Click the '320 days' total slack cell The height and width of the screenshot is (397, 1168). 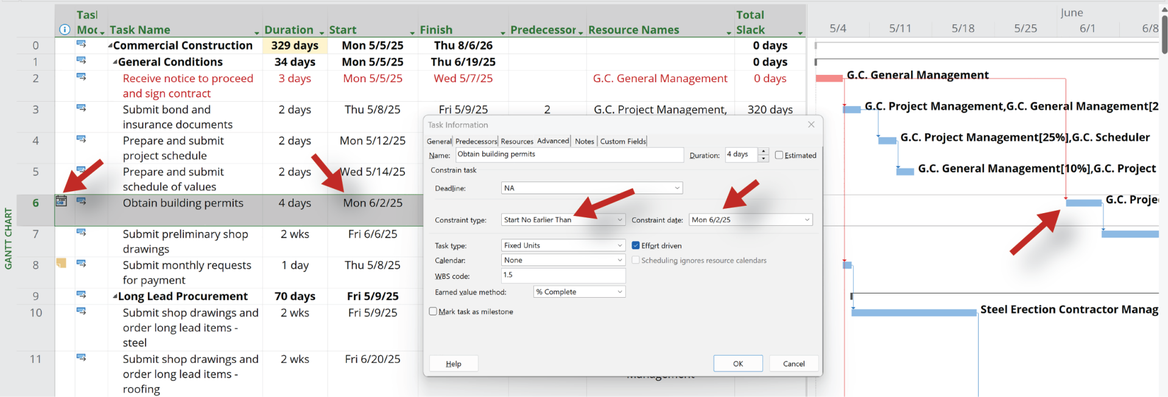click(x=770, y=109)
